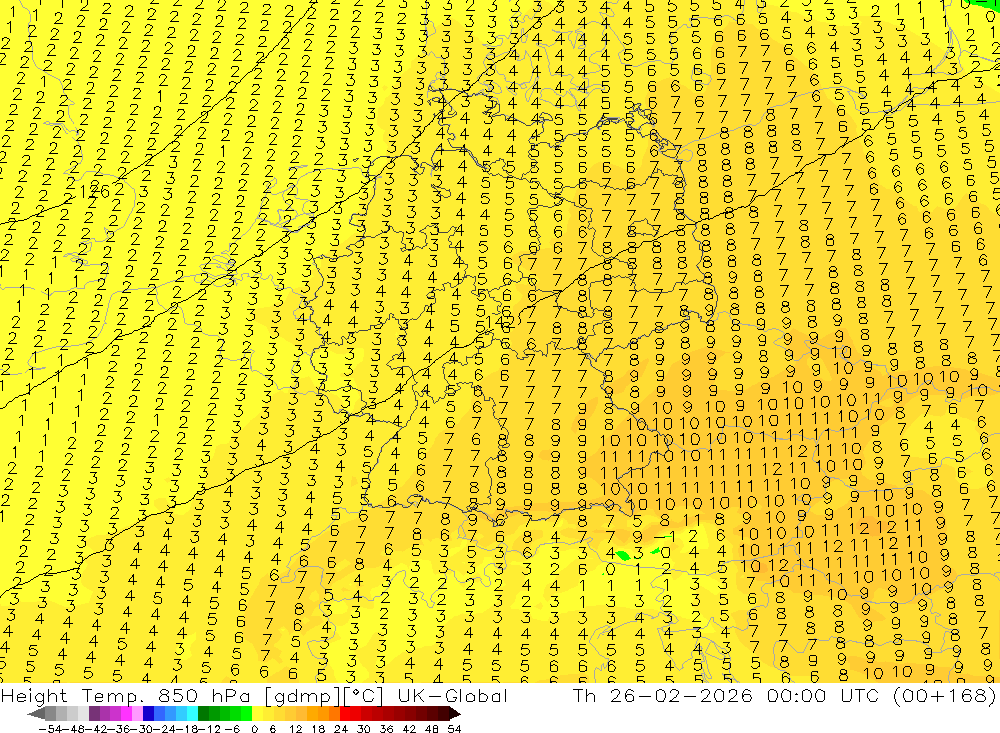Click the "142" height contour label
This screenshot has width=1000, height=733.
[x=499, y=322]
